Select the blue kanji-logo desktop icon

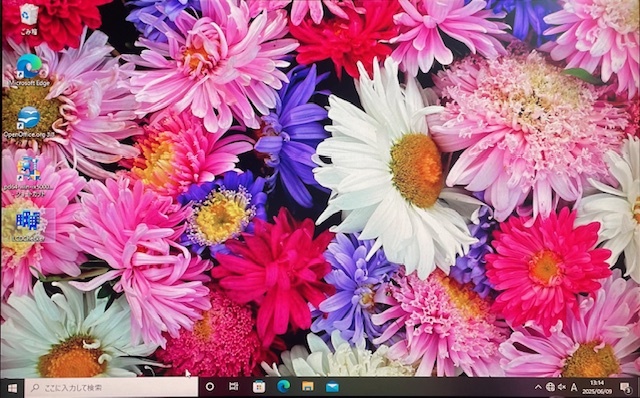click(x=29, y=225)
